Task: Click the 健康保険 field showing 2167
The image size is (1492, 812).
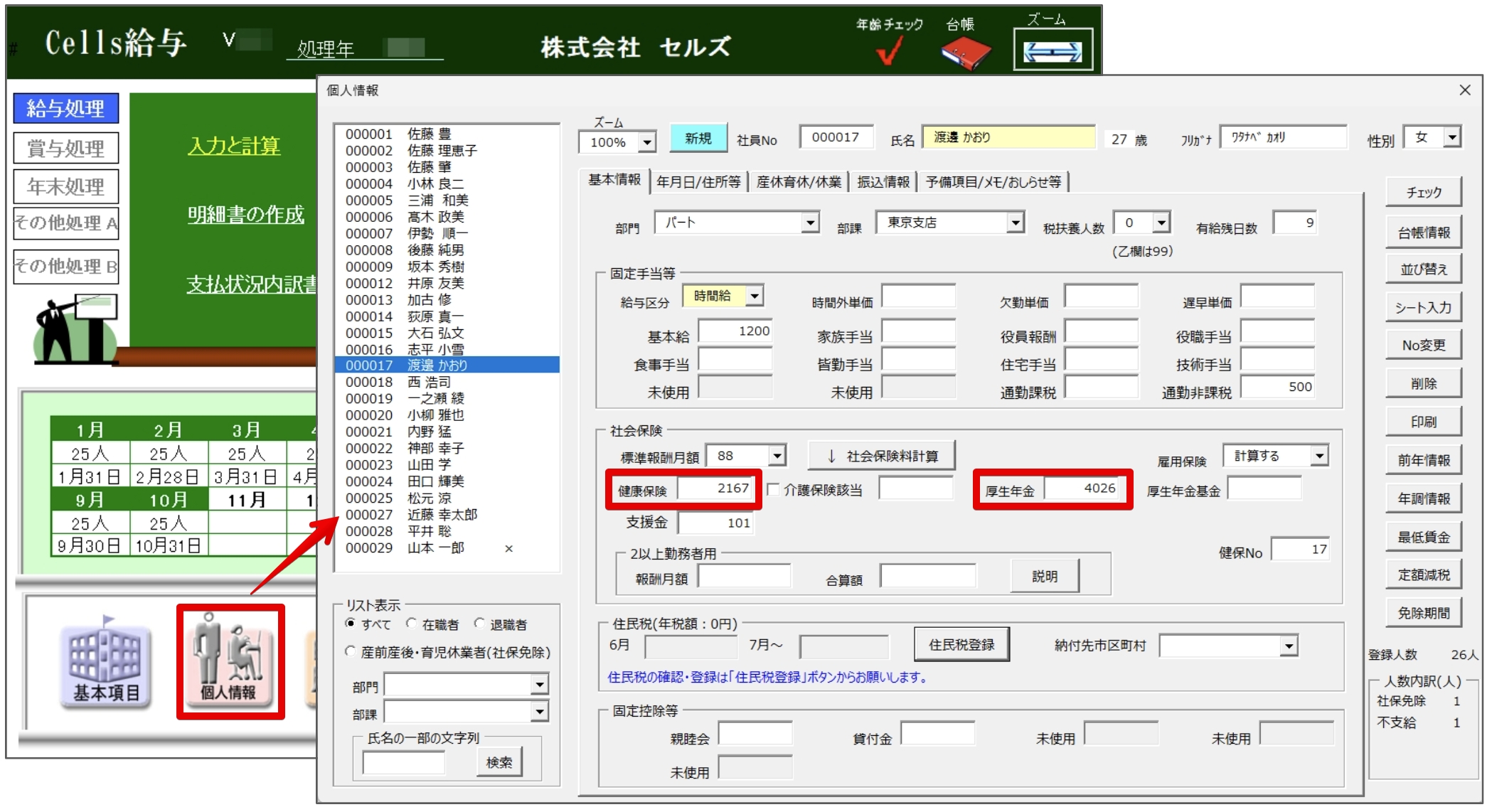Action: point(715,488)
